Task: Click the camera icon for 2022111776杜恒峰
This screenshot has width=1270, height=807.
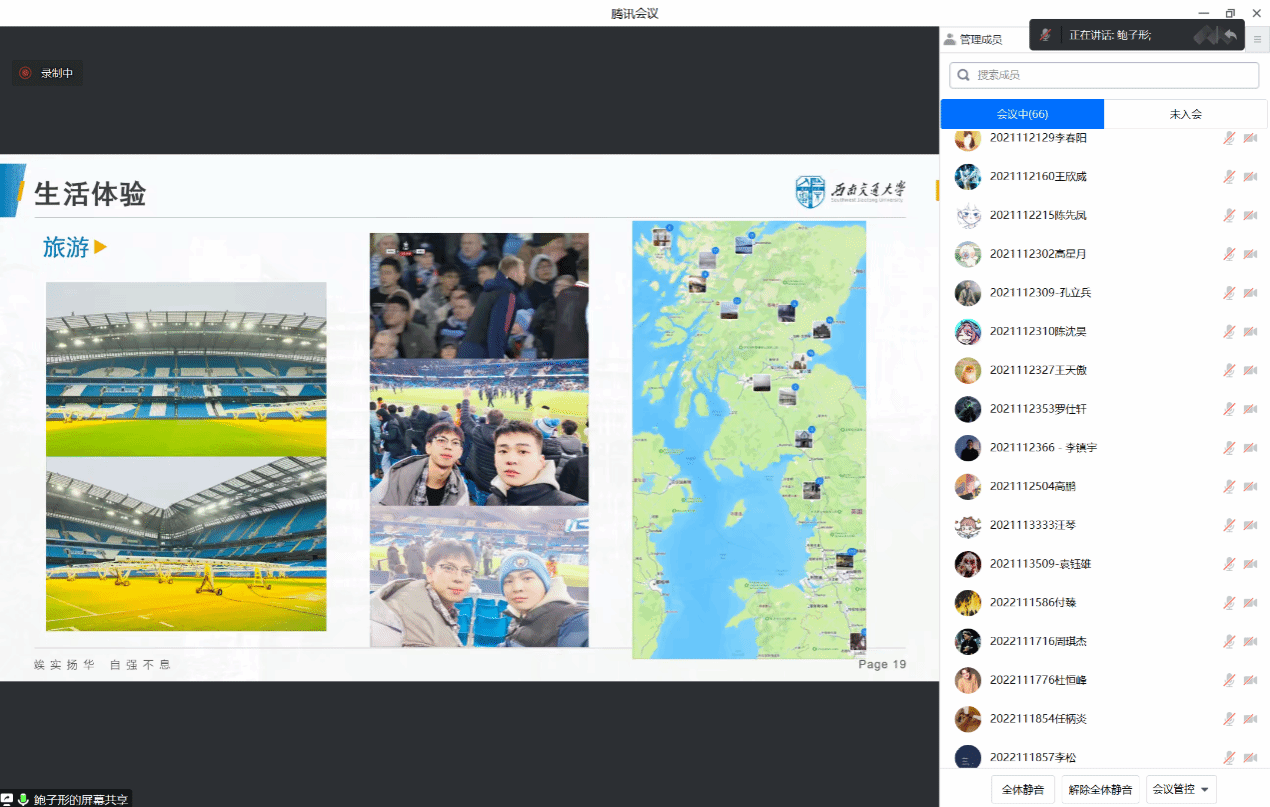Action: (1250, 680)
